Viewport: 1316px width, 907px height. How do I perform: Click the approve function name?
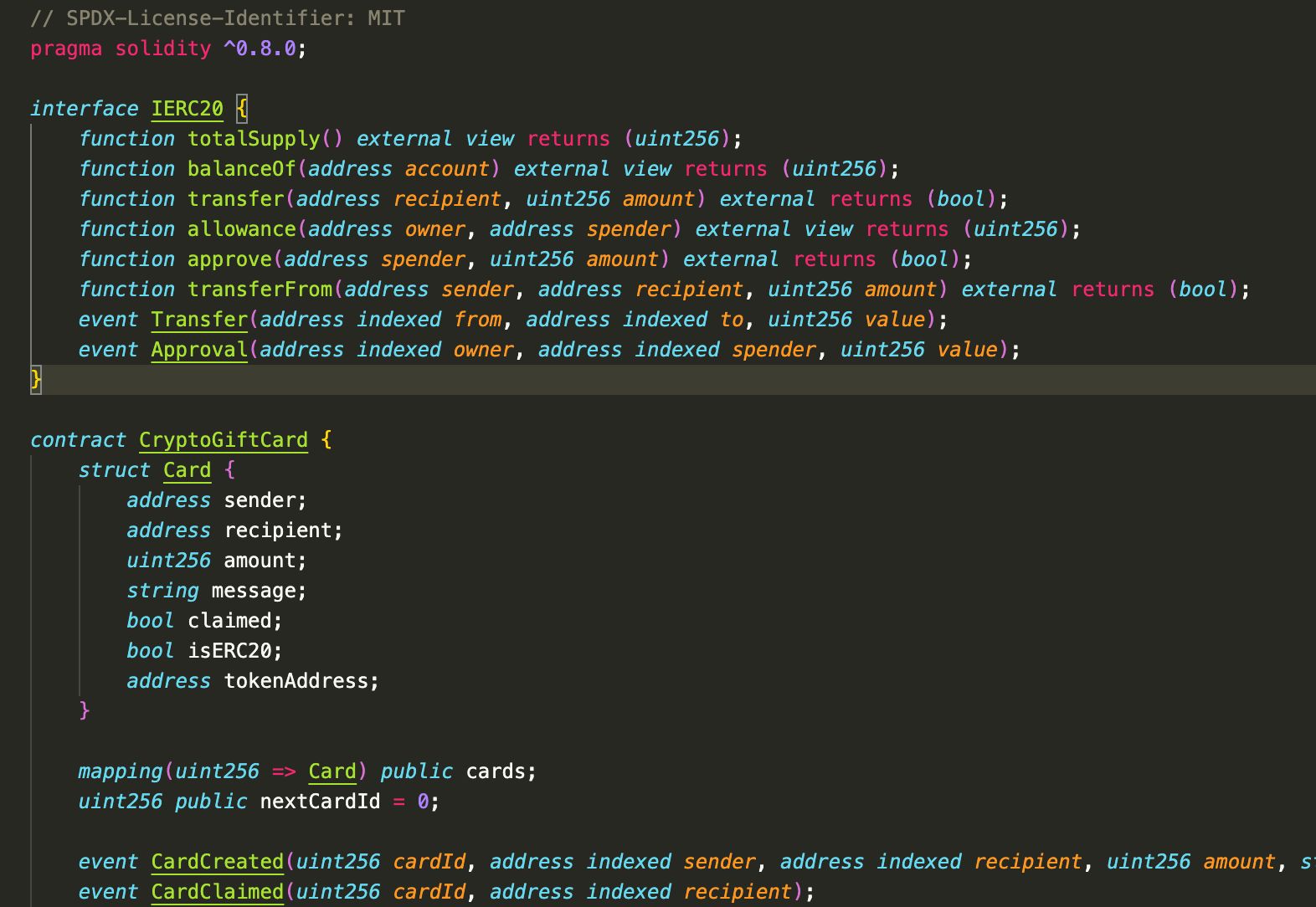pos(230,259)
